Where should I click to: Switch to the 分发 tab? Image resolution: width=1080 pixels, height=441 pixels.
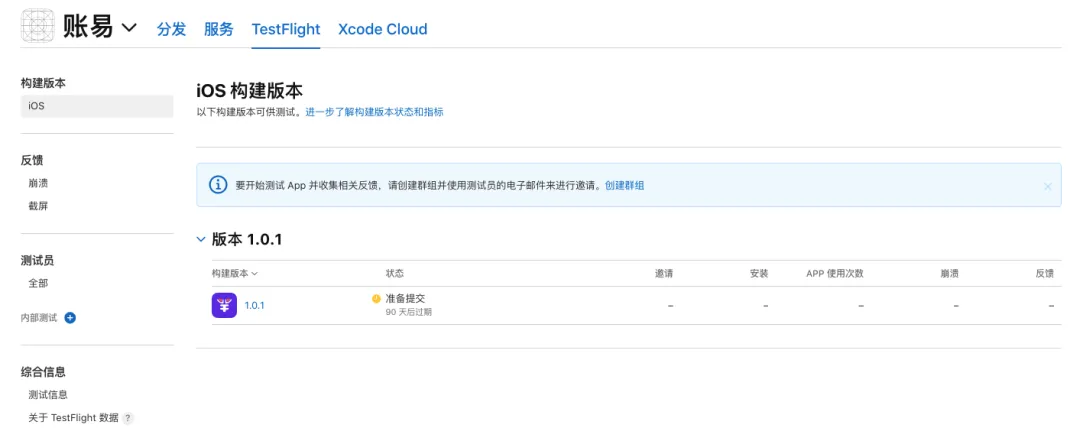(x=171, y=29)
